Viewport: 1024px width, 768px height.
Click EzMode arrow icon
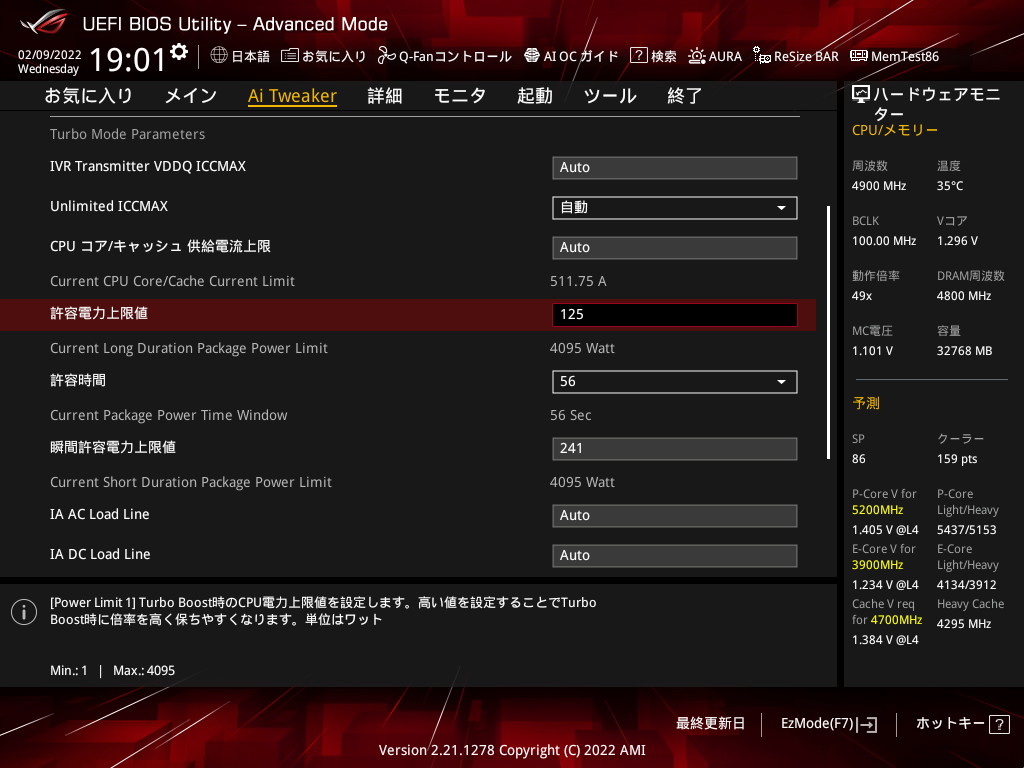coord(868,724)
